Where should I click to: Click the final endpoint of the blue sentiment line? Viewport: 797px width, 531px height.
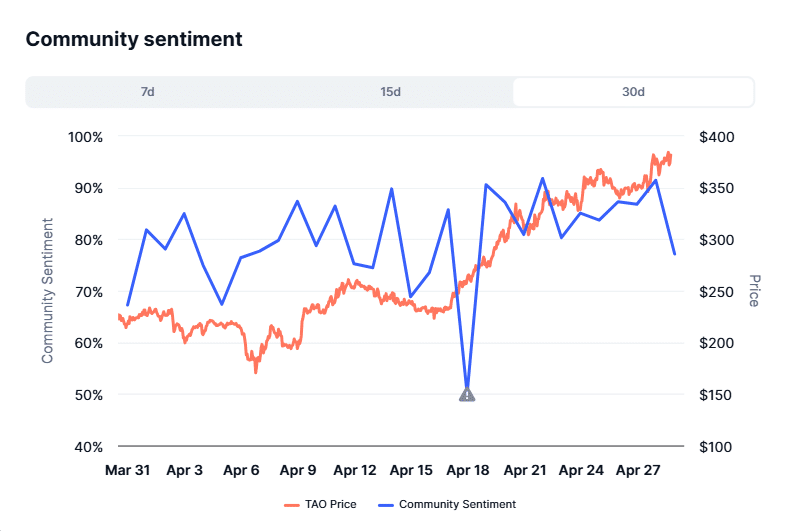coord(674,254)
